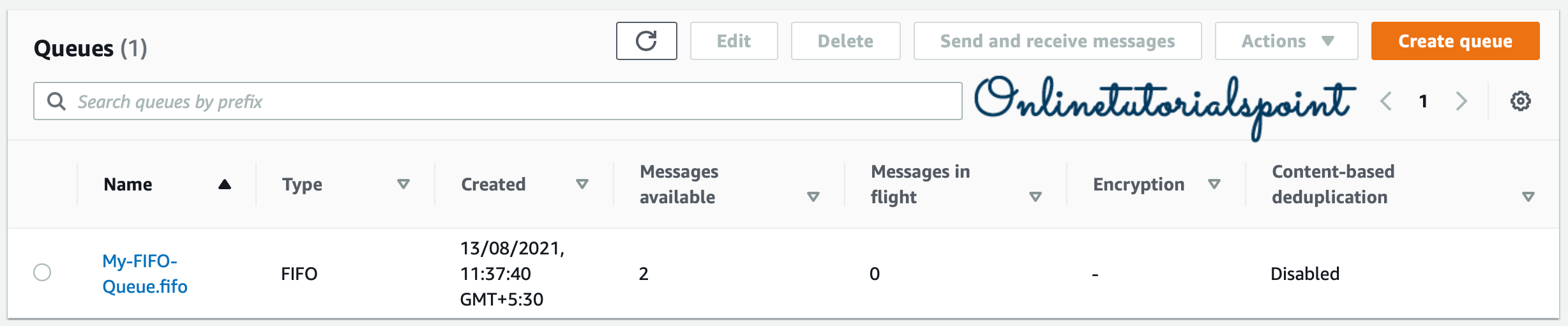Open the Actions dropdown
Viewport: 1568px width, 326px height.
1286,41
